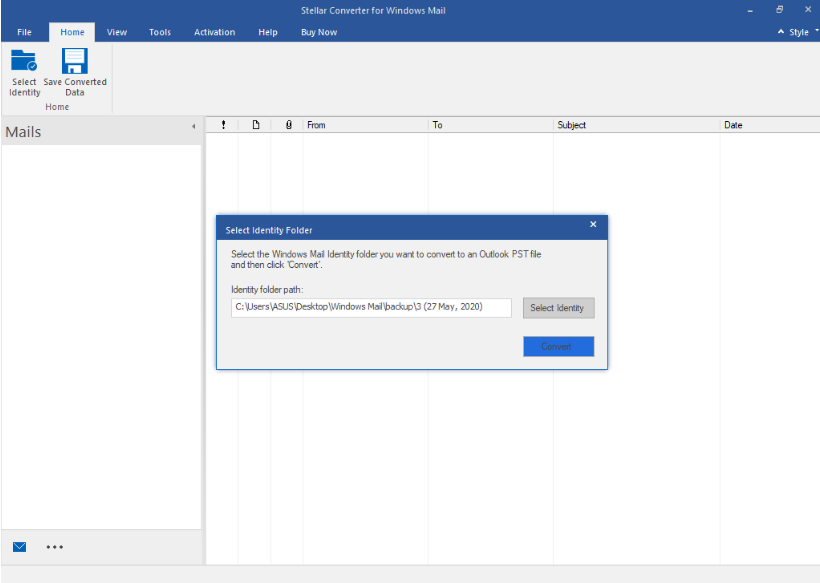Open the Activation tab
Viewport: 820px width, 583px height.
pos(214,31)
